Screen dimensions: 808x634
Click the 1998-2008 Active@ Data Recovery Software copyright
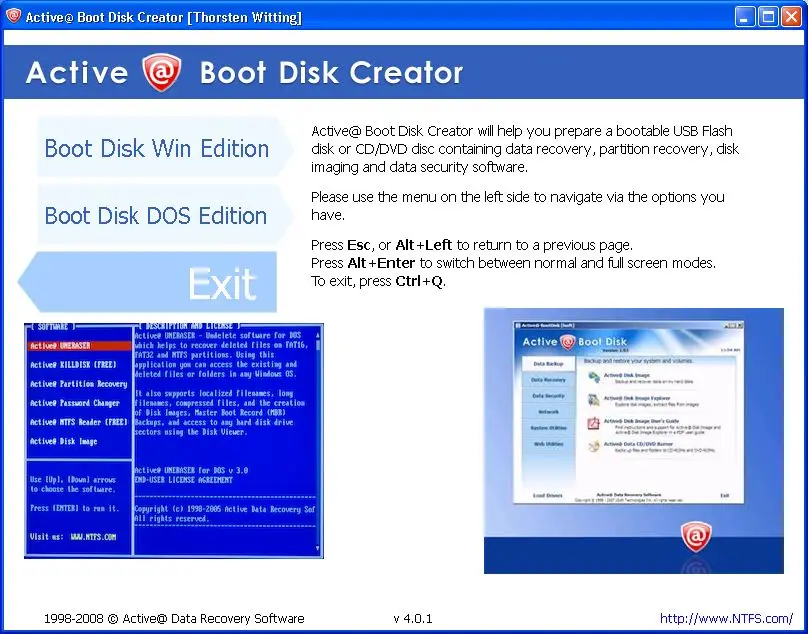174,618
